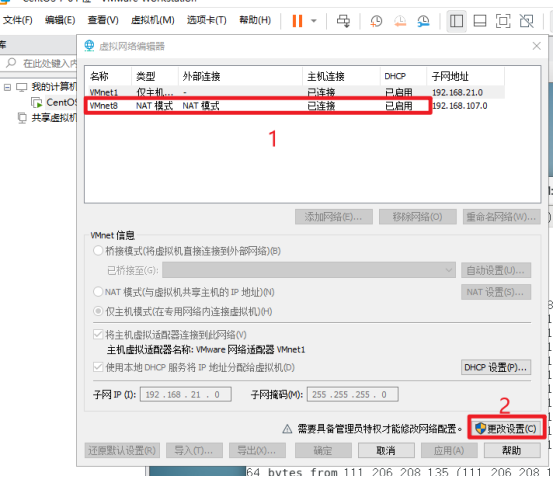Click the 自动设置(U)... button
Screen dimensions: 554x477
pos(496,270)
